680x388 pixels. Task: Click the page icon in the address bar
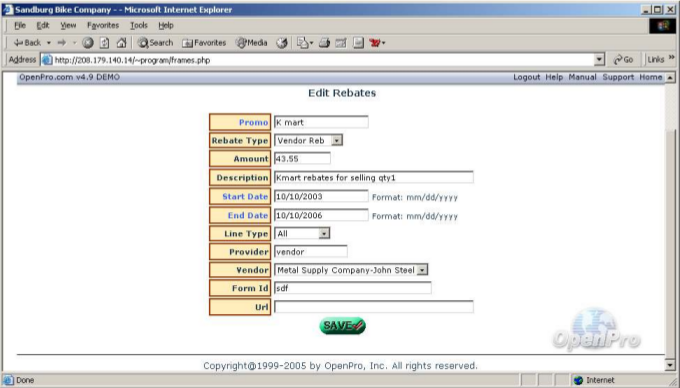click(x=47, y=60)
